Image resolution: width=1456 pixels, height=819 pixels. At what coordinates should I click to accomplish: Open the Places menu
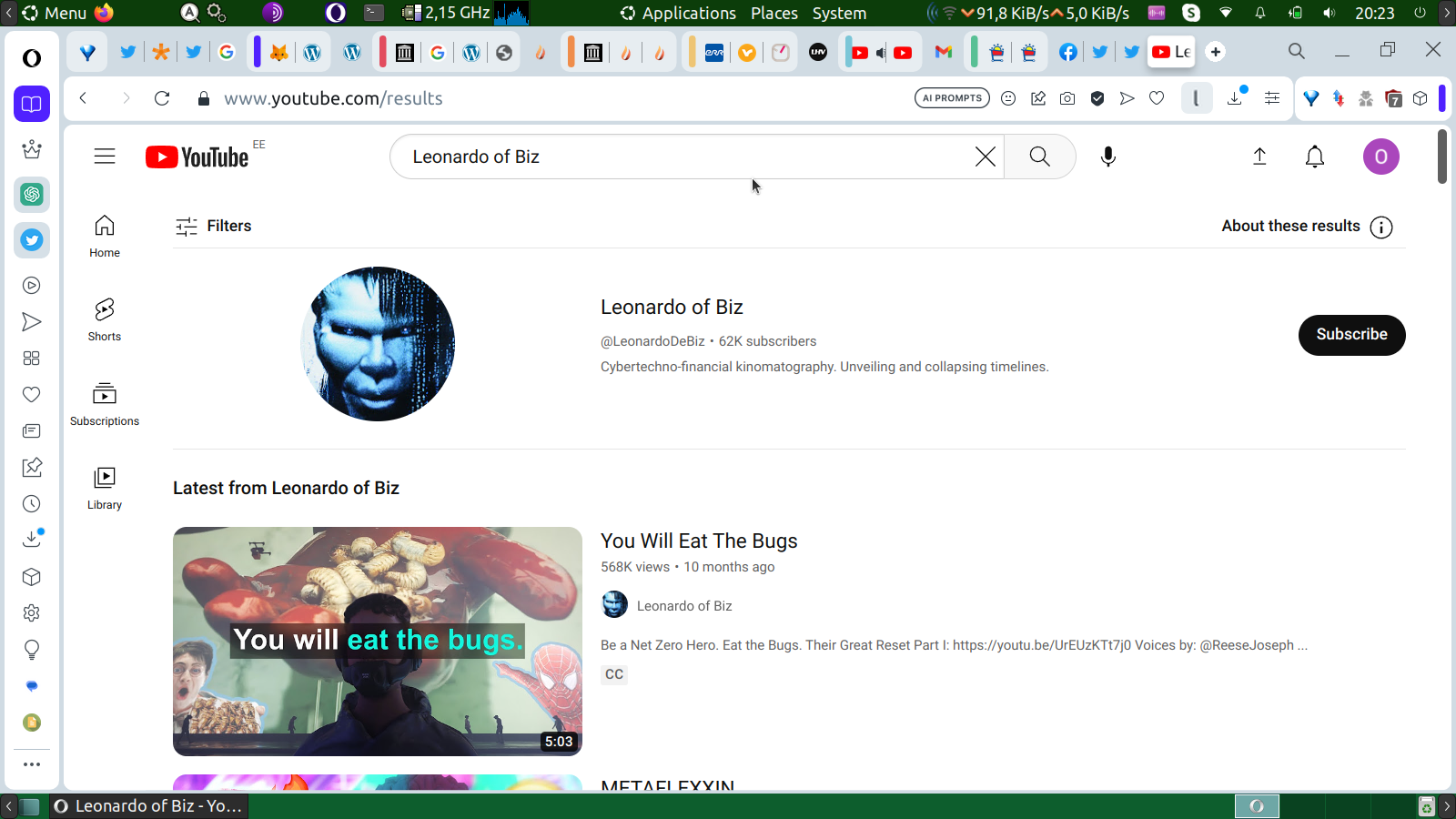click(x=774, y=13)
